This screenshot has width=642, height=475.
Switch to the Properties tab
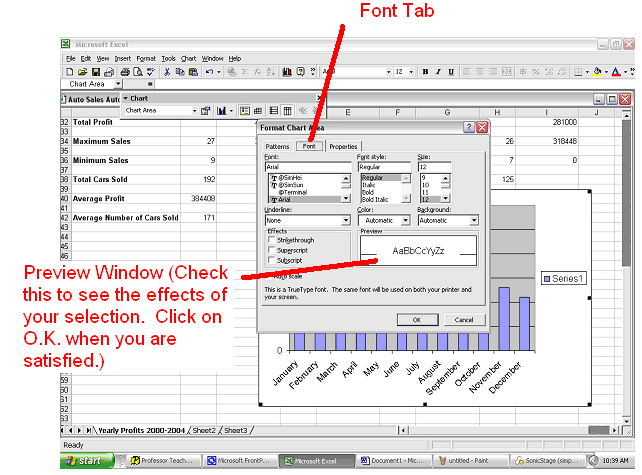coord(343,147)
